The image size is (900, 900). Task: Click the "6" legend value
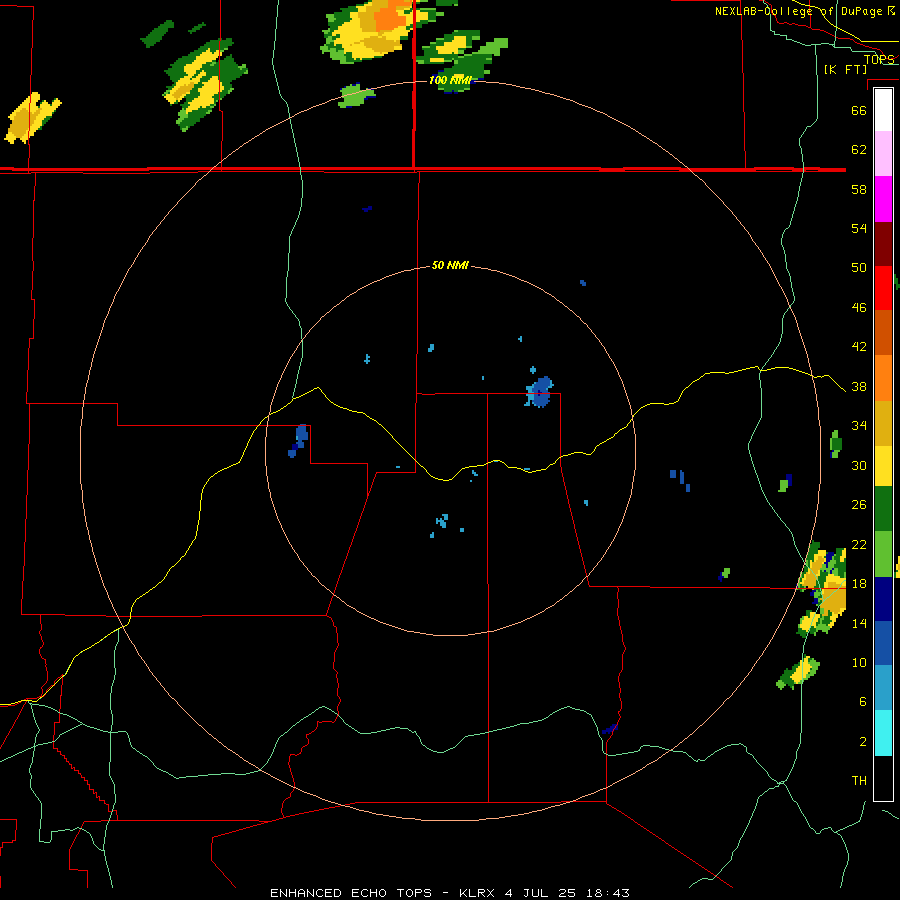point(863,701)
